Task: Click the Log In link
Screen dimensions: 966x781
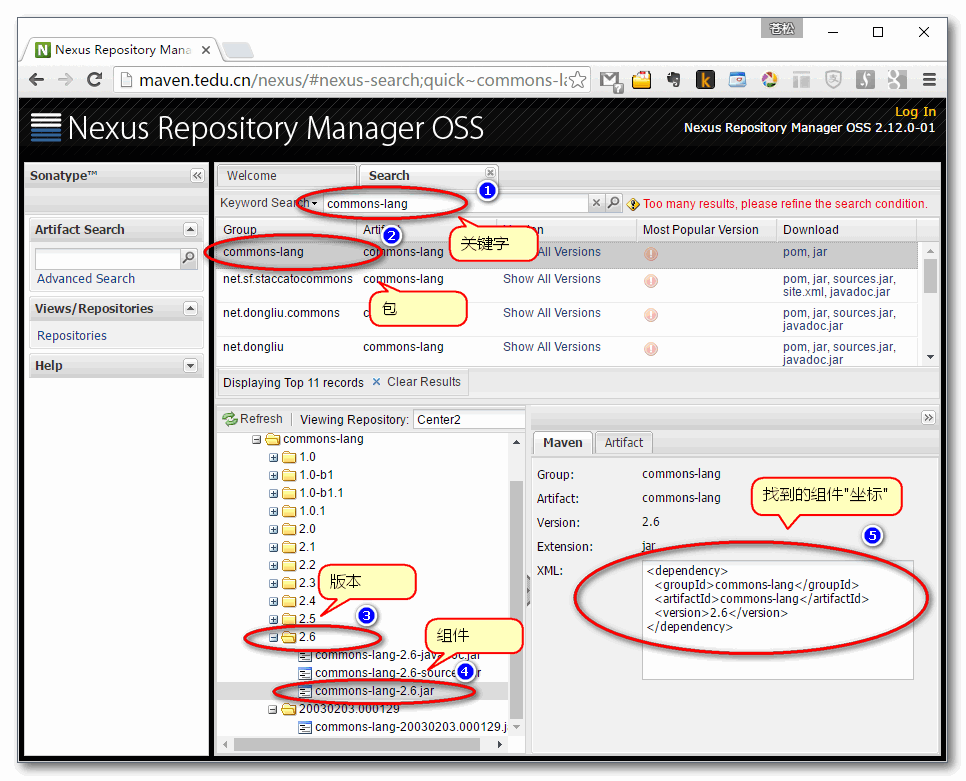Action: coord(915,111)
